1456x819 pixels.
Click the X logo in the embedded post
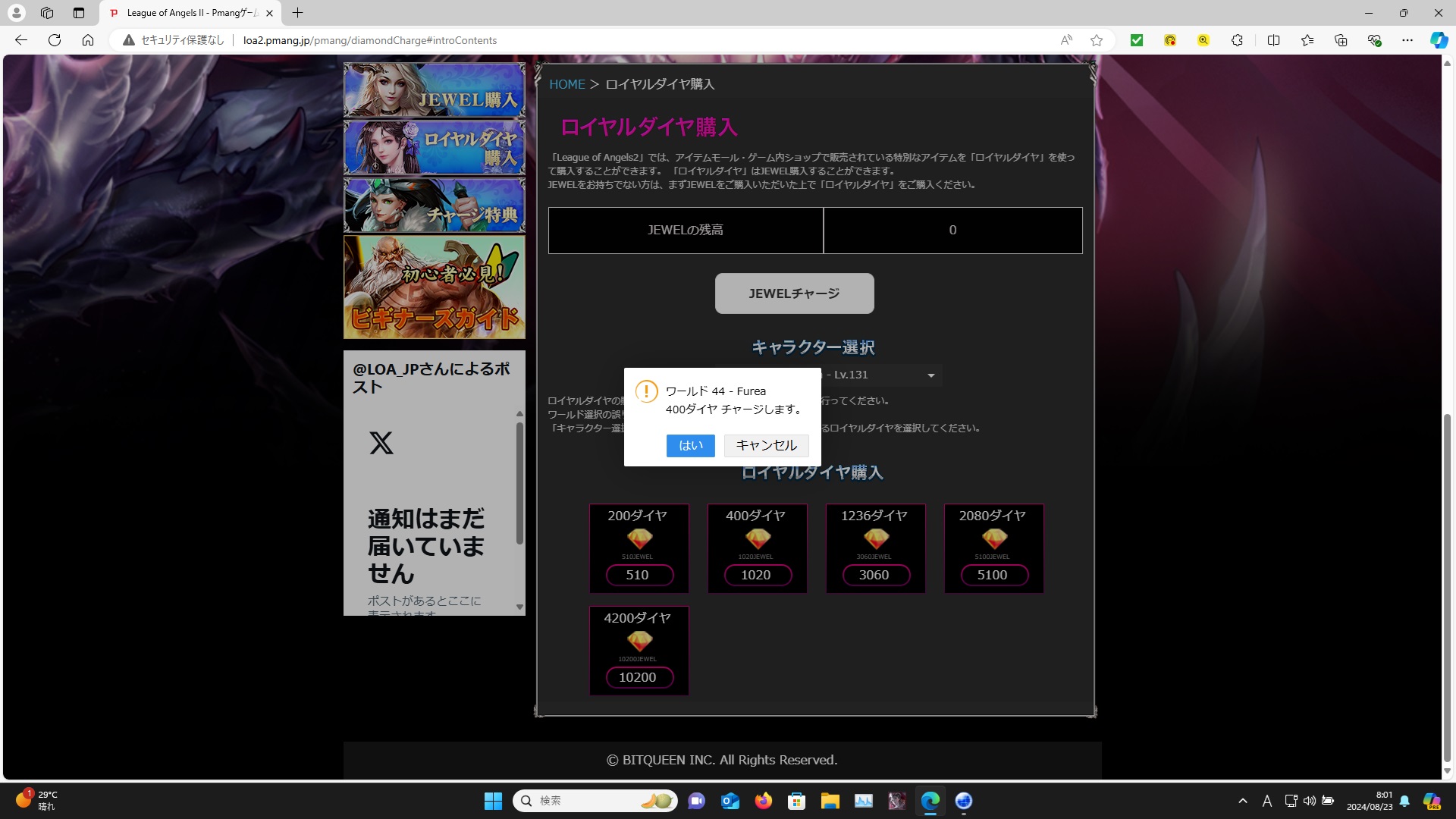pos(381,442)
